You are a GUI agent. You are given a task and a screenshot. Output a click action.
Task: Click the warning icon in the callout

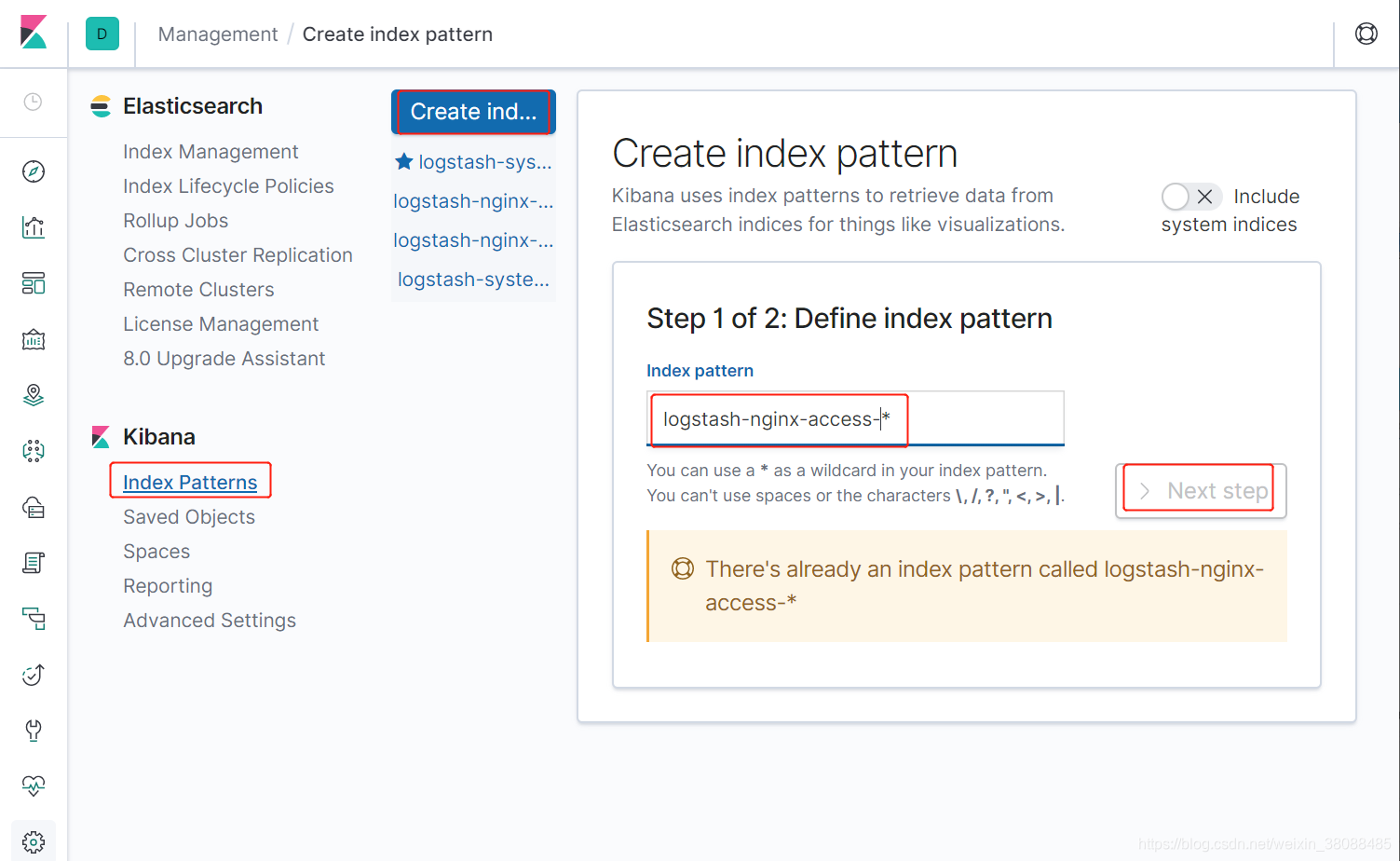pyautogui.click(x=683, y=568)
